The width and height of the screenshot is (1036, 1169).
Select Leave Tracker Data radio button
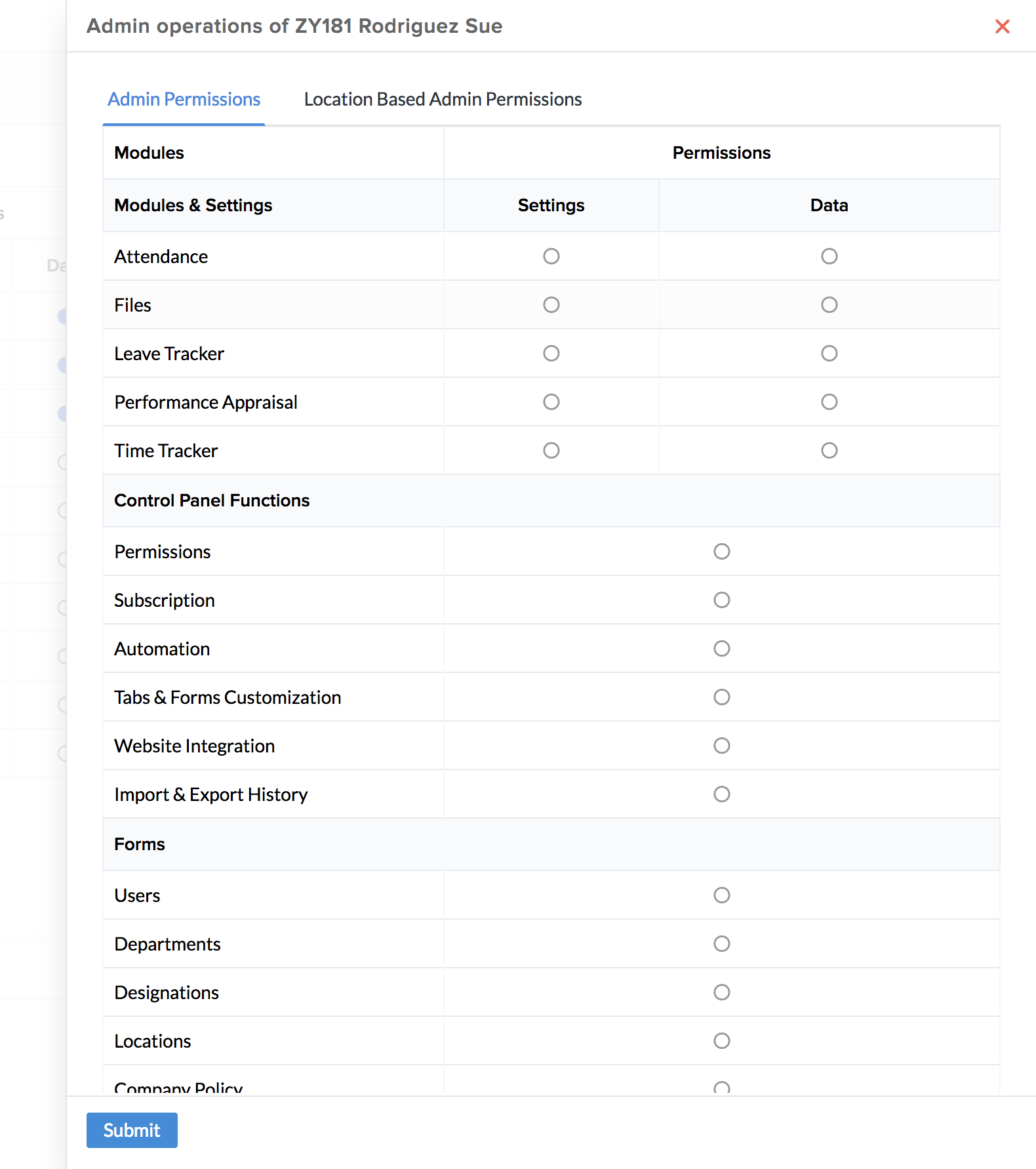(829, 354)
